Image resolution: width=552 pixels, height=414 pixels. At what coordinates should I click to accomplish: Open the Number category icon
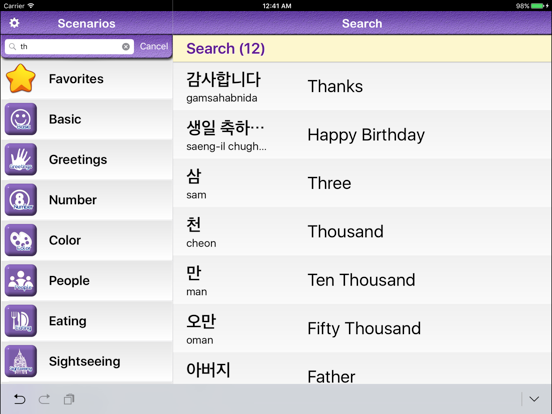point(21,200)
